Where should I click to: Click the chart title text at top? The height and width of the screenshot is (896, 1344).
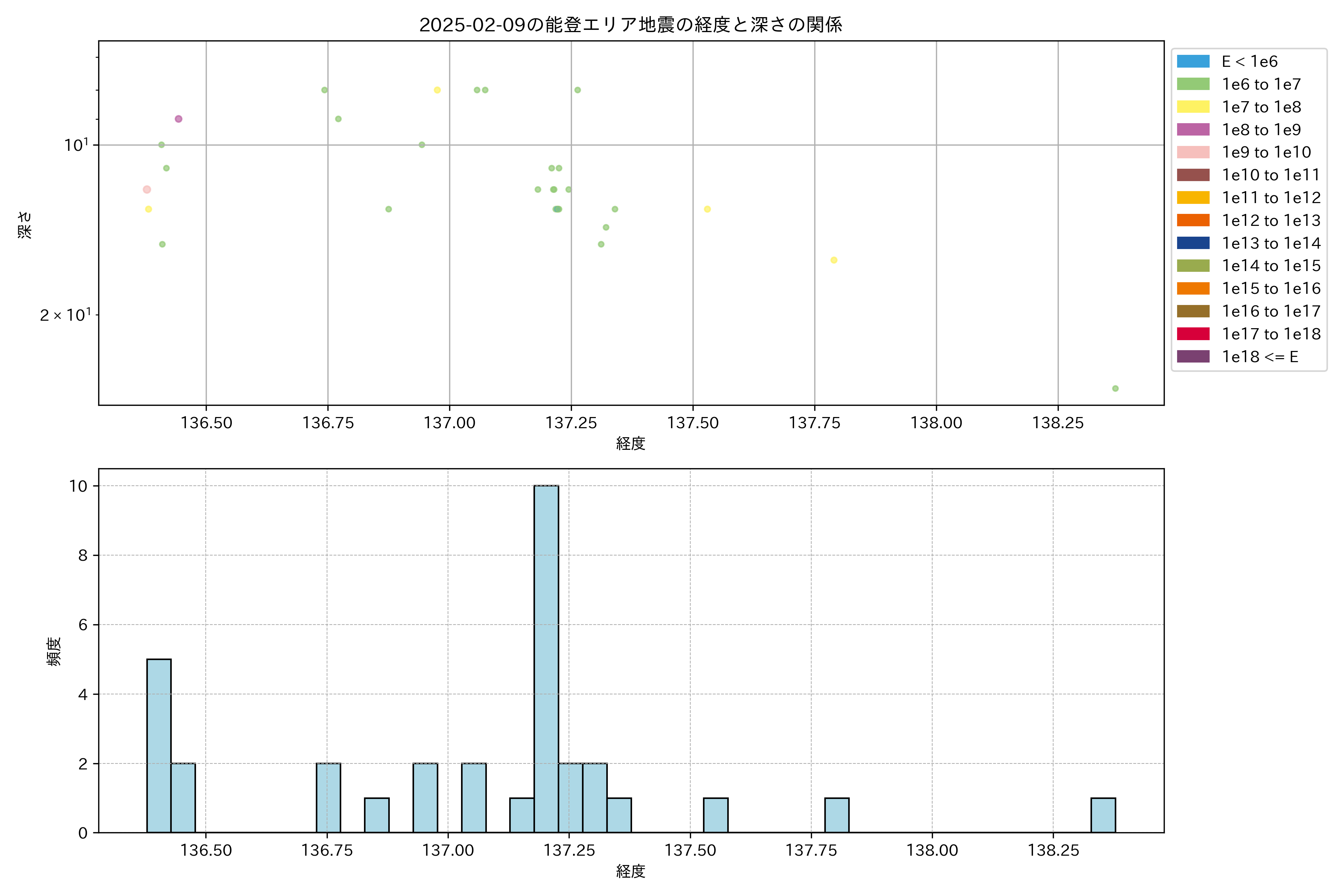pyautogui.click(x=630, y=25)
